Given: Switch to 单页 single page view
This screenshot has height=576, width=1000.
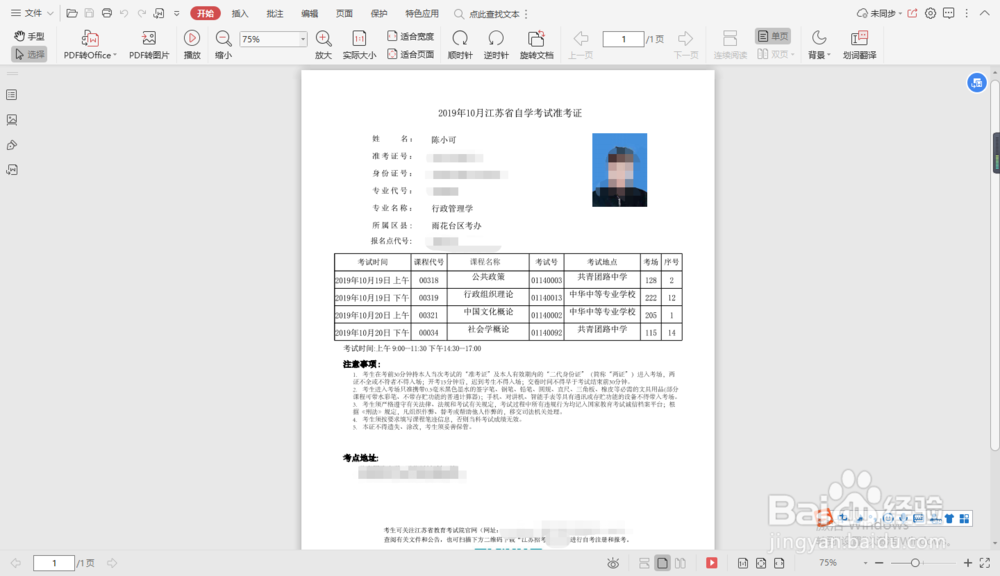Looking at the screenshot, I should (773, 36).
